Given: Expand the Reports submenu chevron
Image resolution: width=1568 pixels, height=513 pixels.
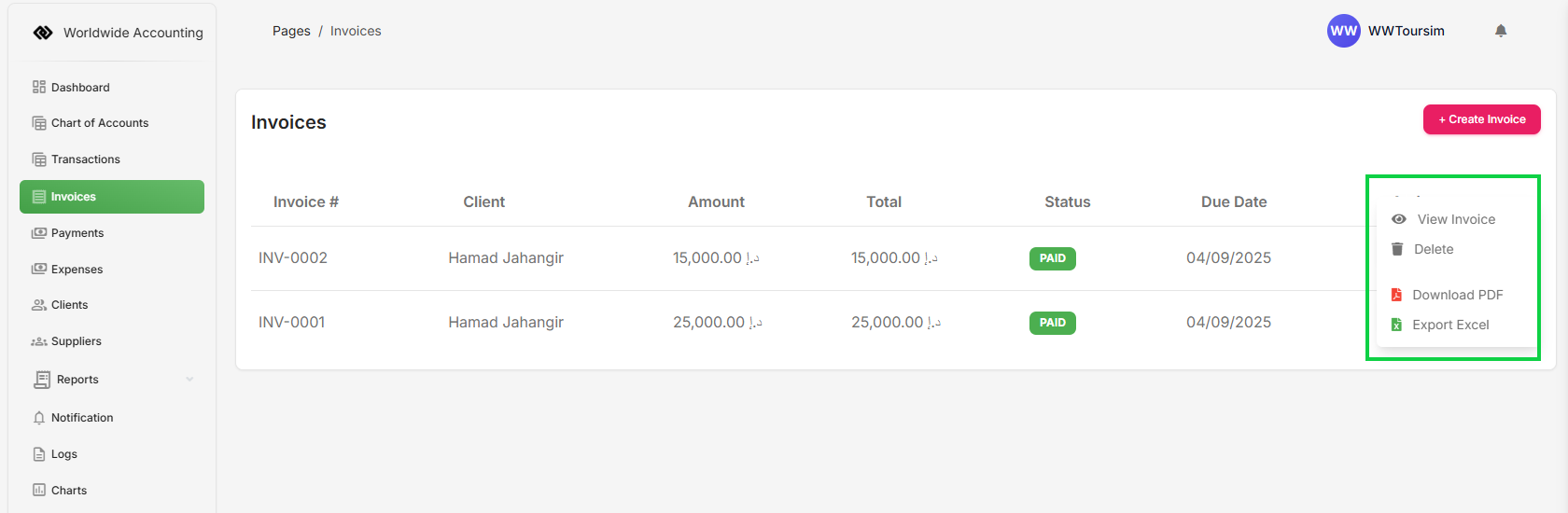Looking at the screenshot, I should (x=190, y=380).
